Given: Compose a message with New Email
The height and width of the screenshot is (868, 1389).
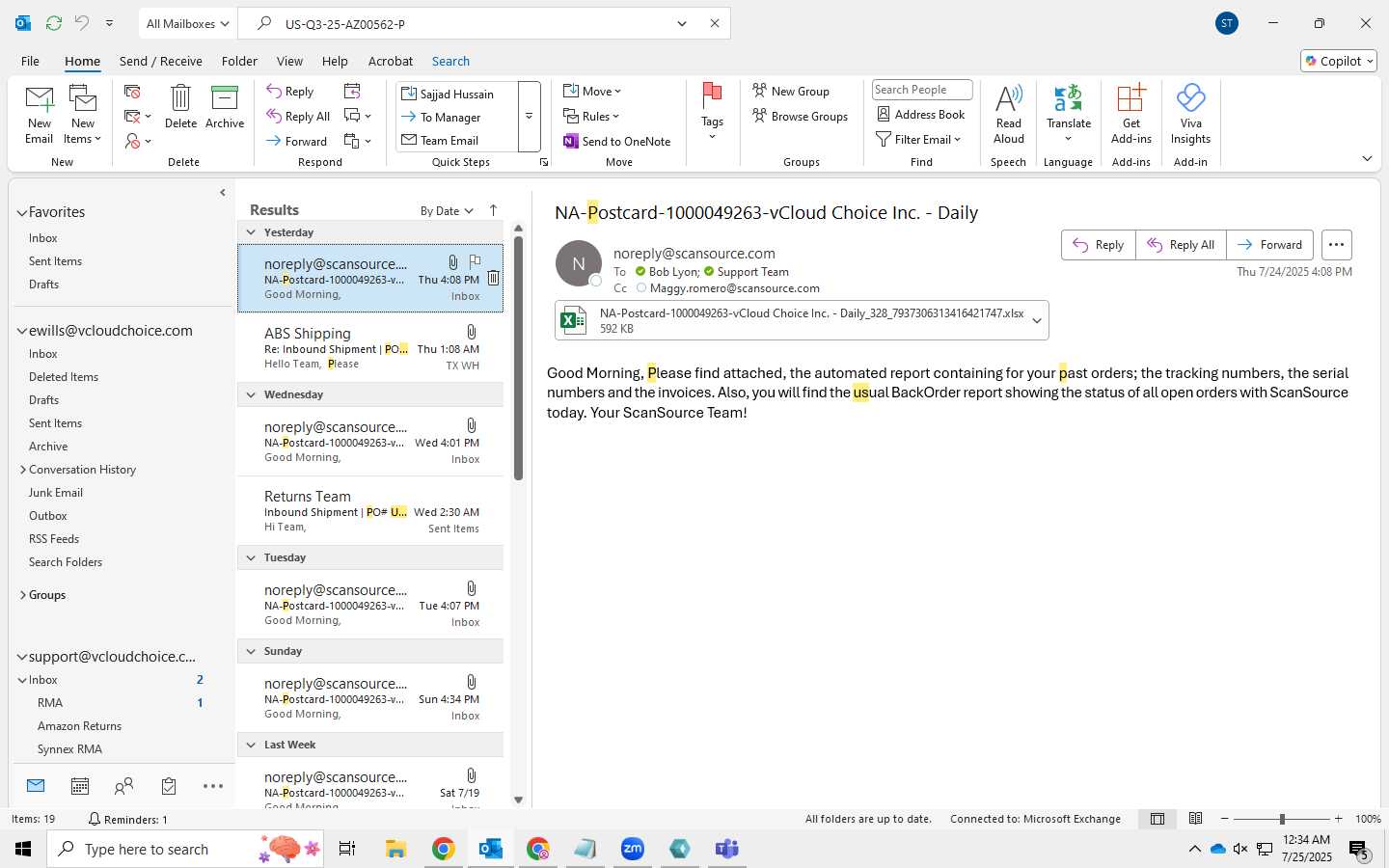Looking at the screenshot, I should tap(39, 114).
